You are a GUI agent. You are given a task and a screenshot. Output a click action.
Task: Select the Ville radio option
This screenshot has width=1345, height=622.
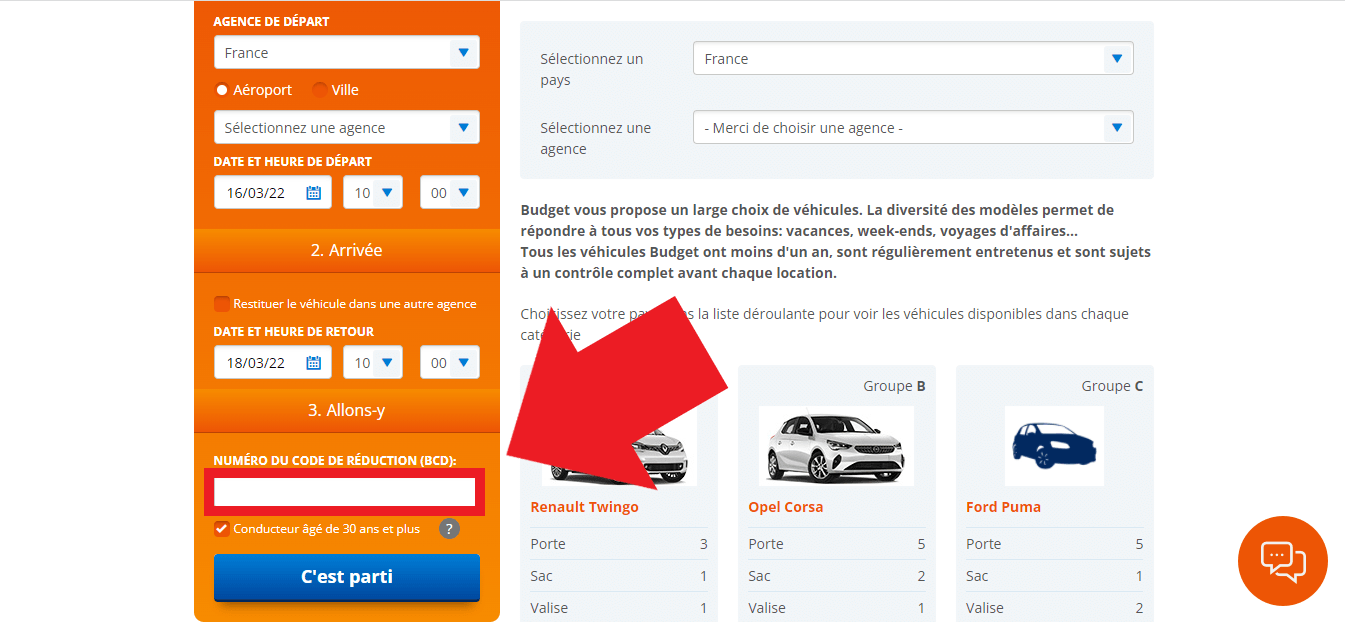320,90
